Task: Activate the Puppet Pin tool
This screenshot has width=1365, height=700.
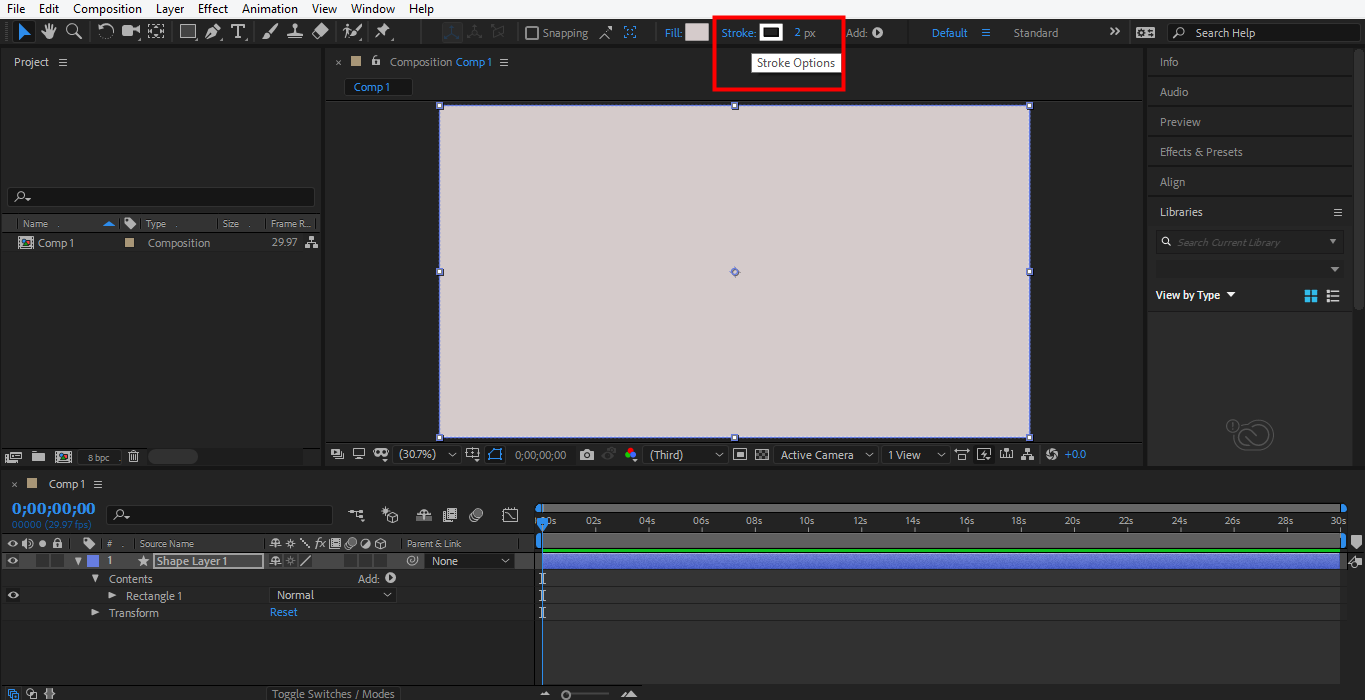Action: 382,32
